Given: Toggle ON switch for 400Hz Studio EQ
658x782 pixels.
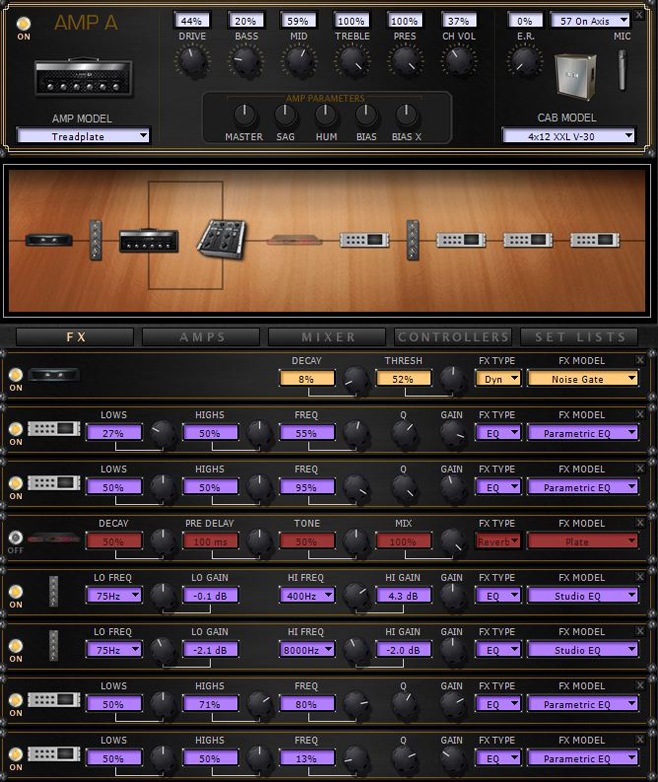Looking at the screenshot, I should coord(16,591).
